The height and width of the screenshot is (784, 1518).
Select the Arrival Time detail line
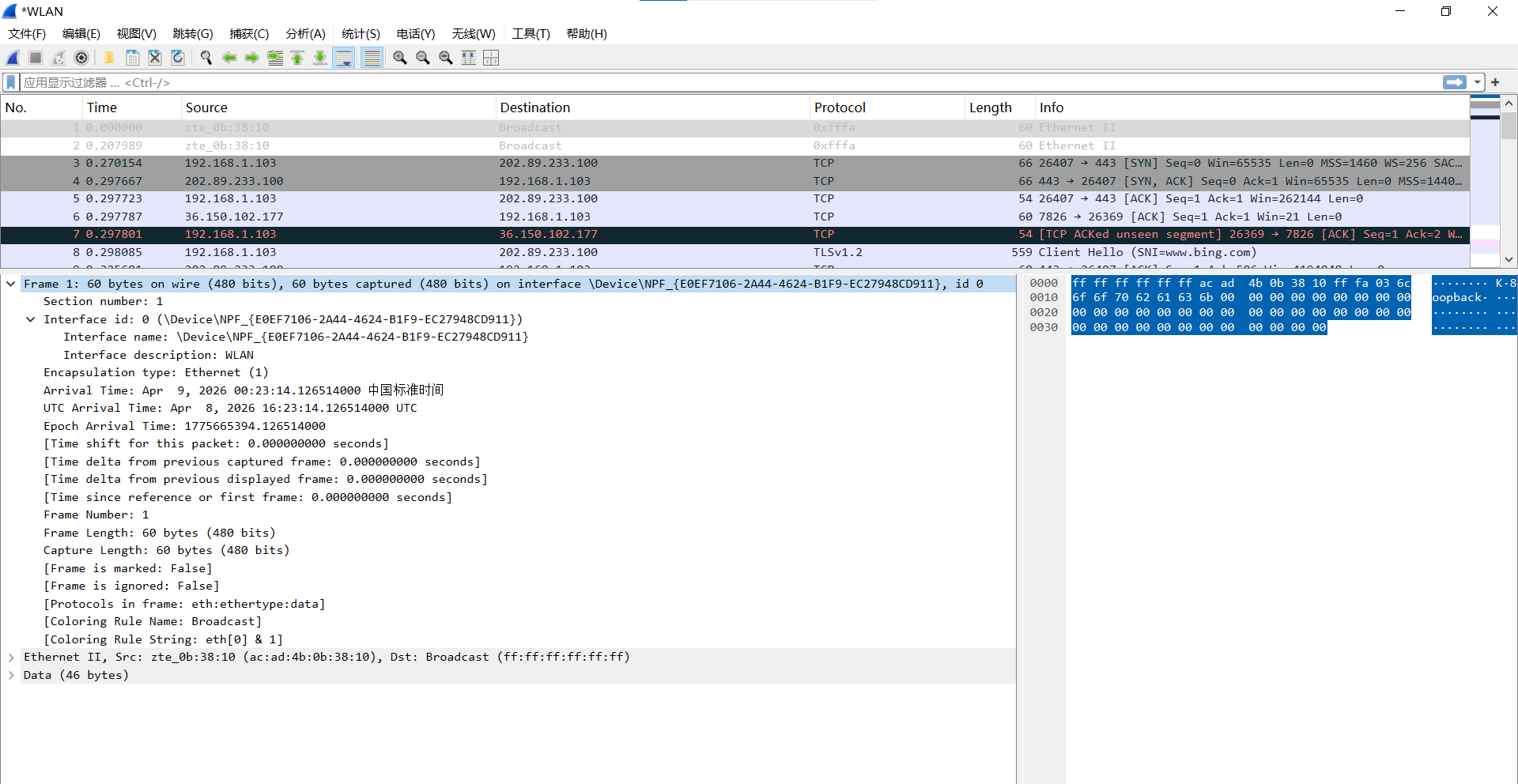pyautogui.click(x=244, y=390)
